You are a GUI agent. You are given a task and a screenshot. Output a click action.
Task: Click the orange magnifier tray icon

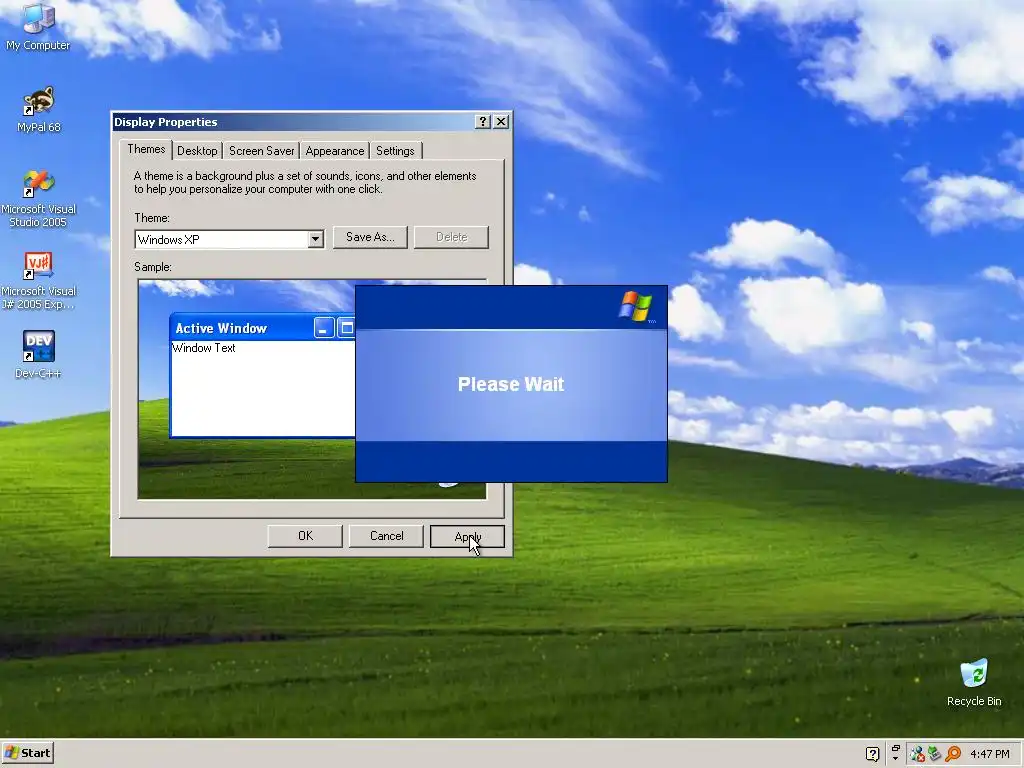click(953, 754)
